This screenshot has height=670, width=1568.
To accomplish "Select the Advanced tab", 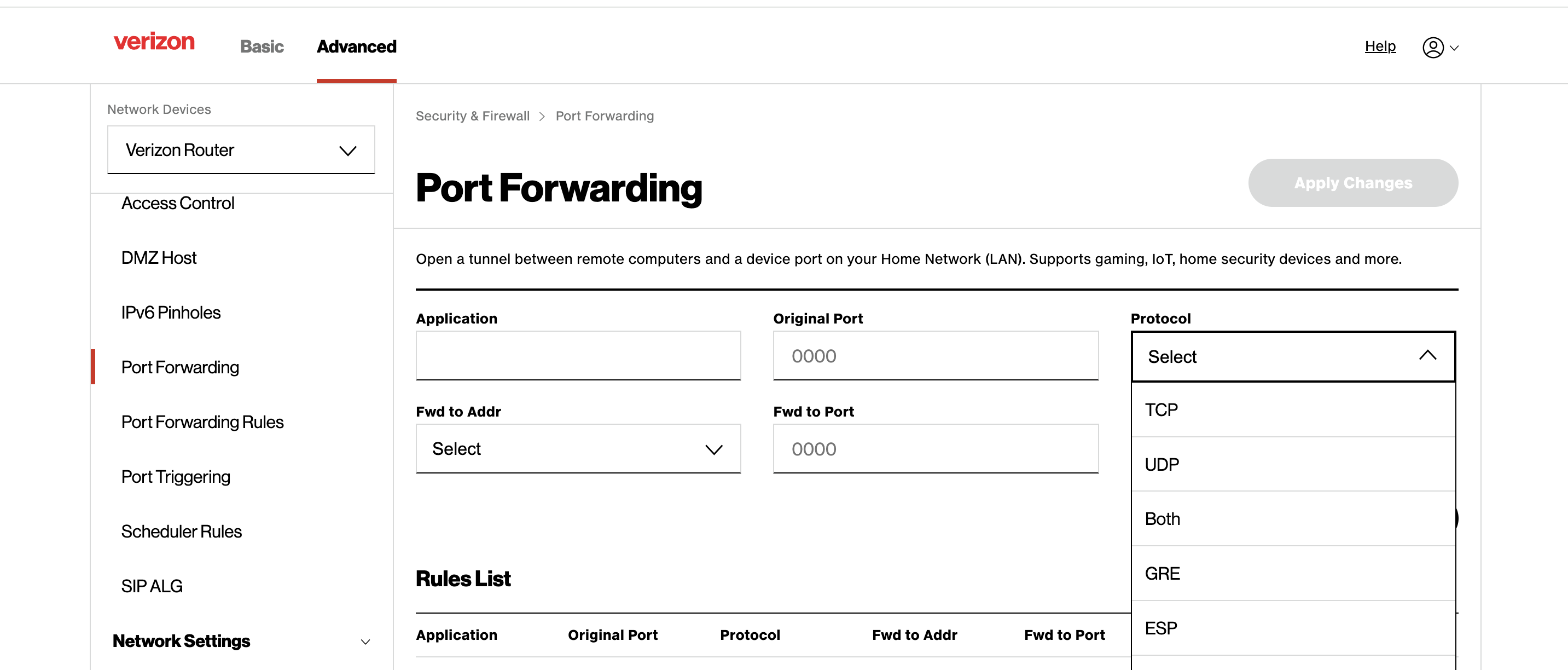I will [x=356, y=47].
